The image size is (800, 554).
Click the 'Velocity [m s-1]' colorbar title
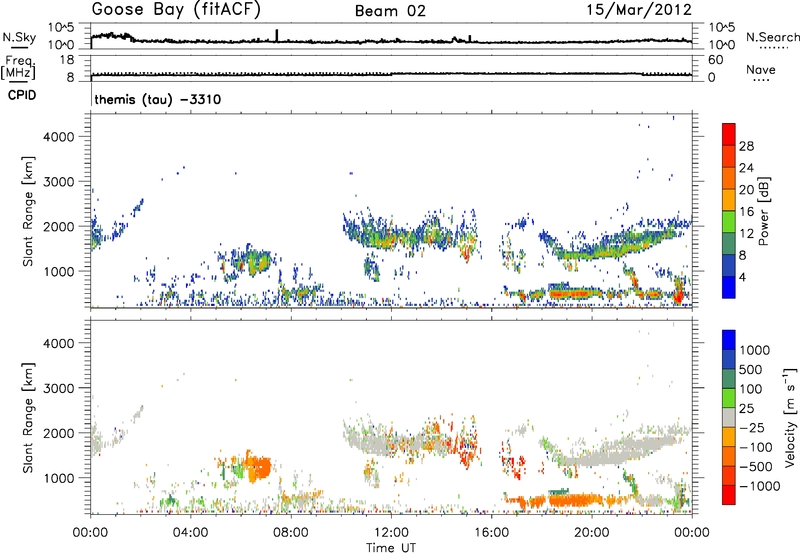tap(790, 417)
